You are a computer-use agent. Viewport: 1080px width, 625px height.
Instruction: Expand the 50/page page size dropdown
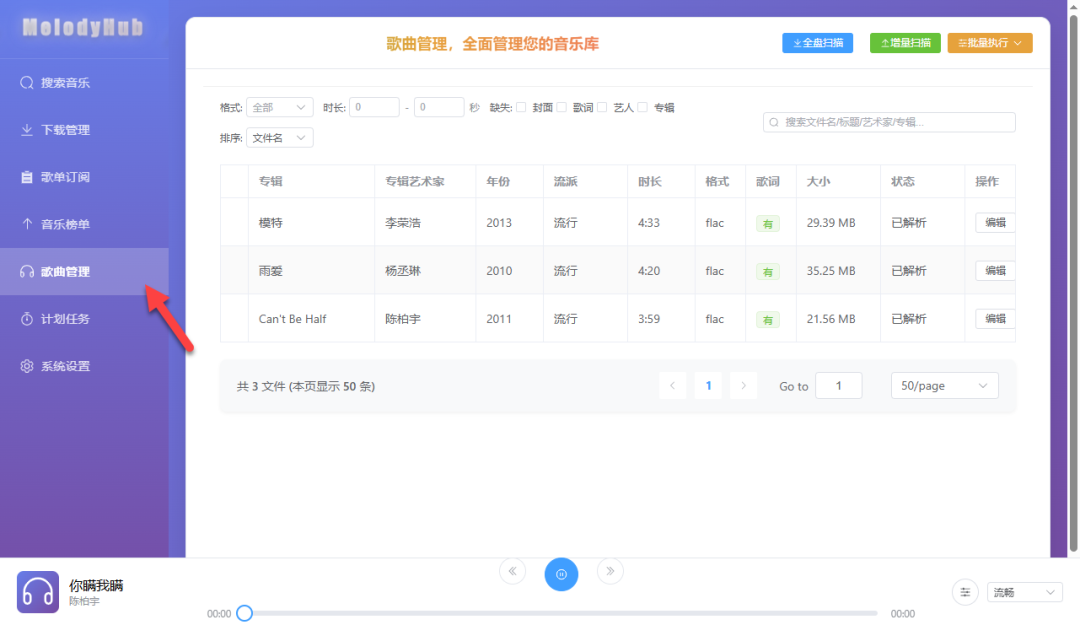coord(944,386)
